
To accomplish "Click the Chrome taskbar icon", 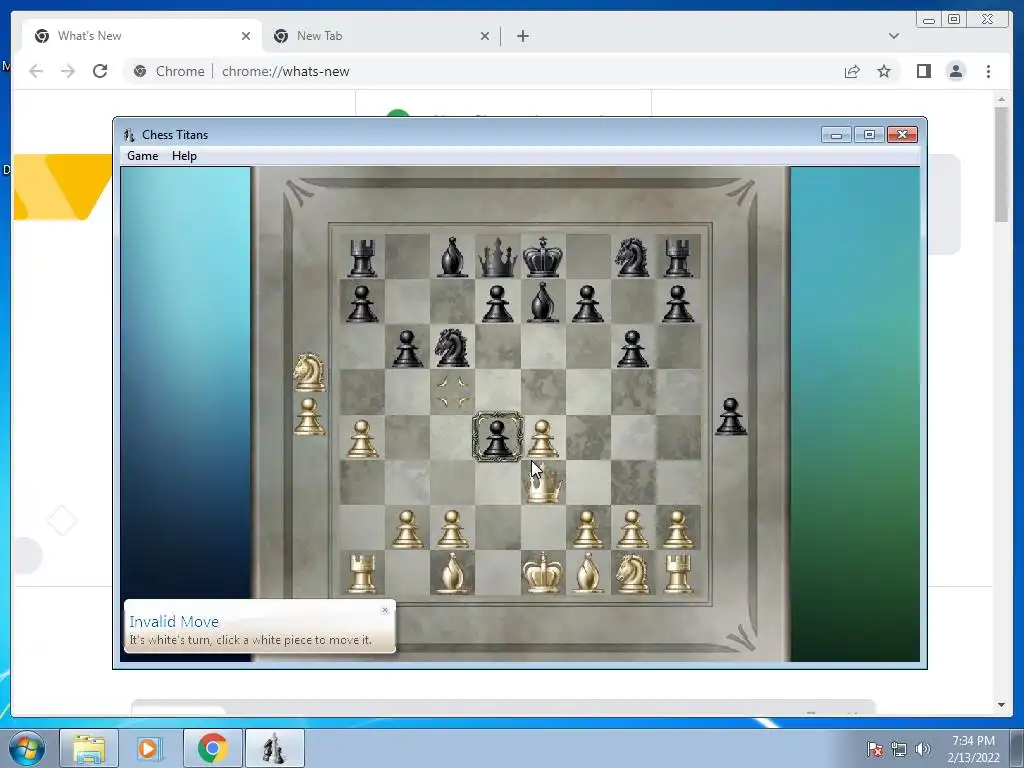I will 212,748.
